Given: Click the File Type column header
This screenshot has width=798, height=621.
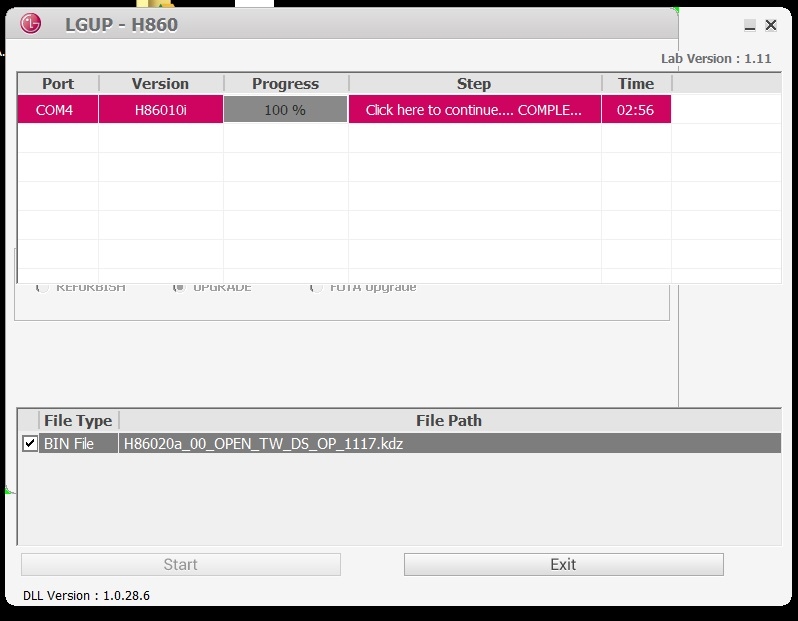Looking at the screenshot, I should click(78, 420).
